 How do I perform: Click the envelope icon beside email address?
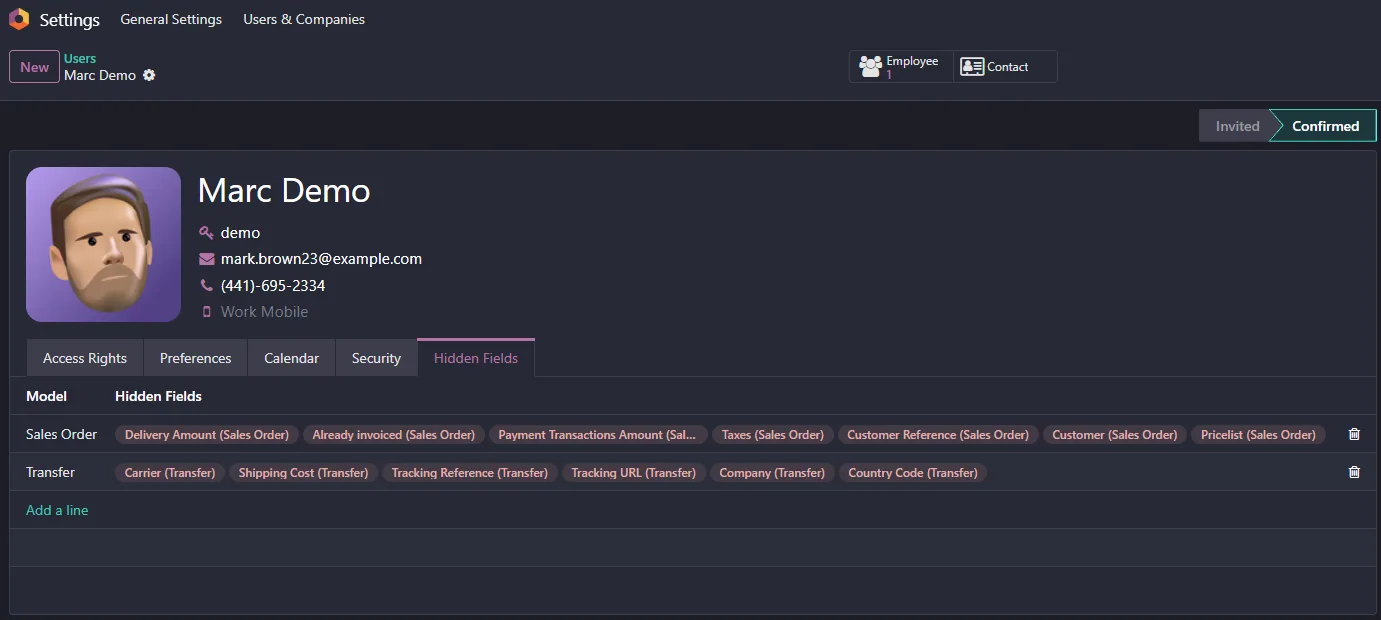point(207,259)
